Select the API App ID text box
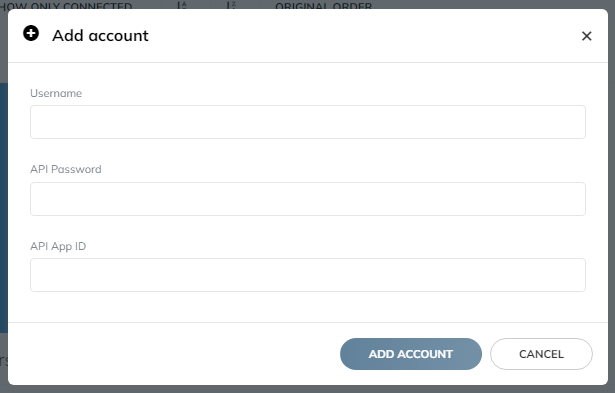 (x=308, y=275)
